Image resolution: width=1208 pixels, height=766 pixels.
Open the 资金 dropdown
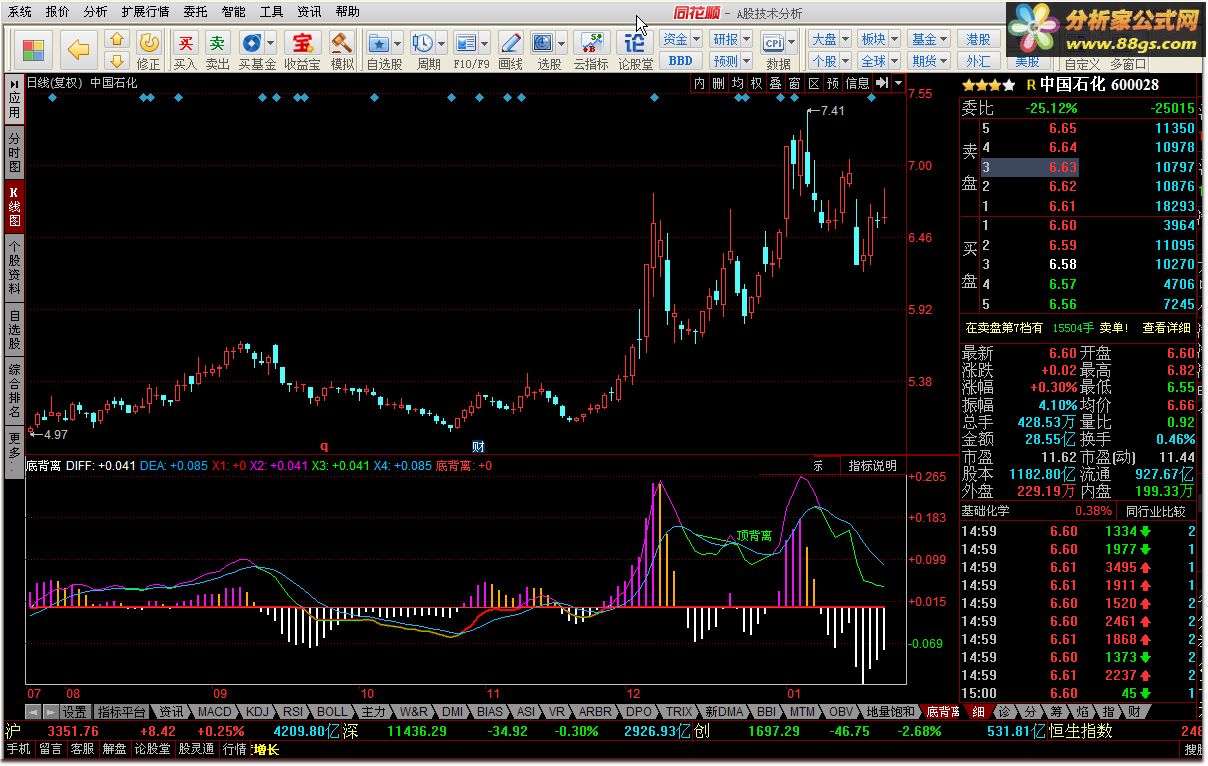tap(682, 39)
